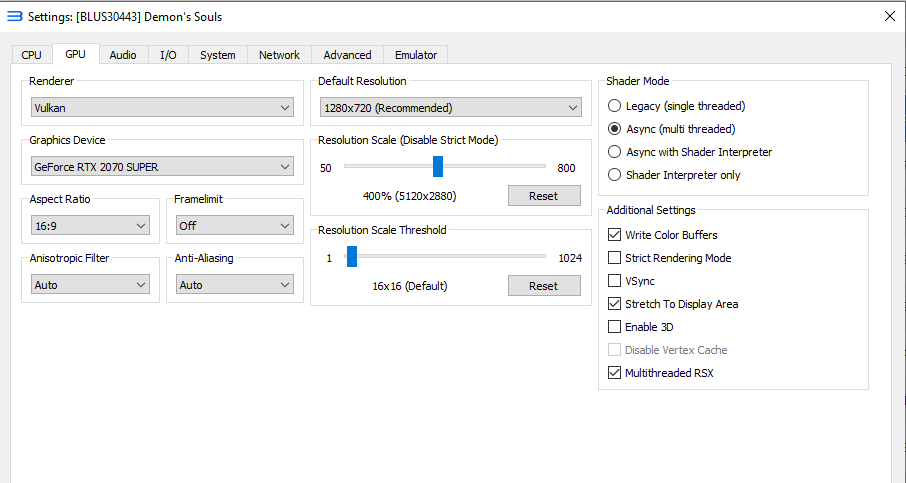The height and width of the screenshot is (483, 906).
Task: Open the Audio tab
Action: point(123,55)
